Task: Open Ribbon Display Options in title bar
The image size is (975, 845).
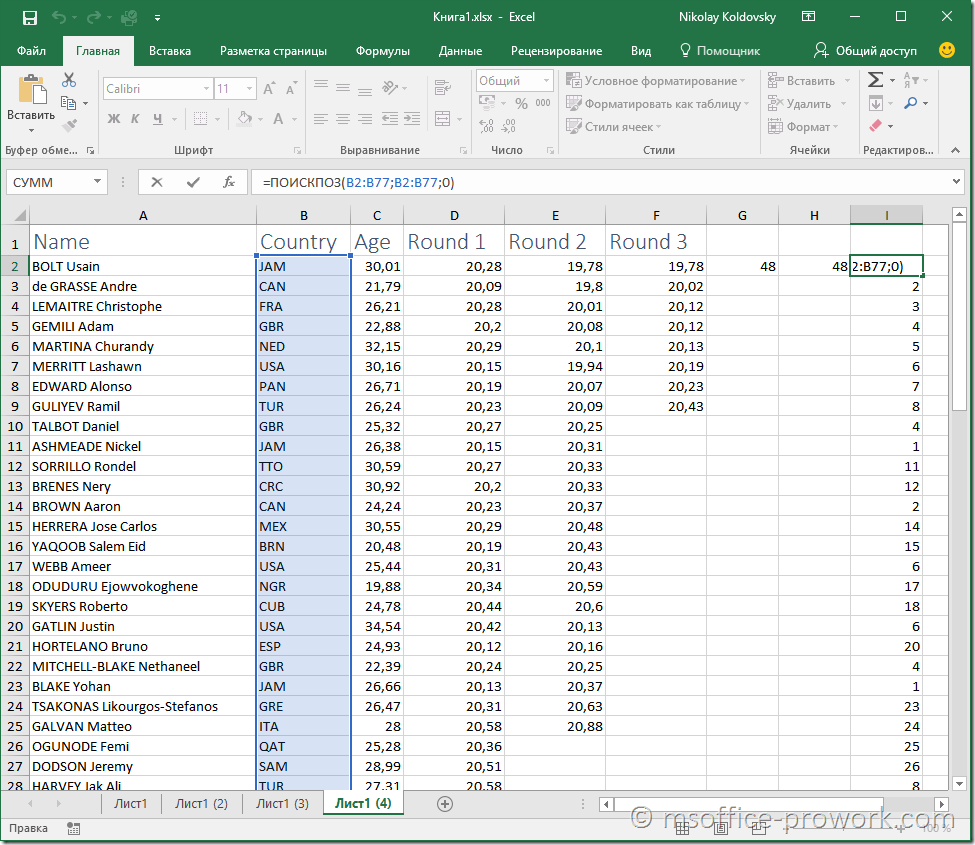Action: [x=808, y=17]
